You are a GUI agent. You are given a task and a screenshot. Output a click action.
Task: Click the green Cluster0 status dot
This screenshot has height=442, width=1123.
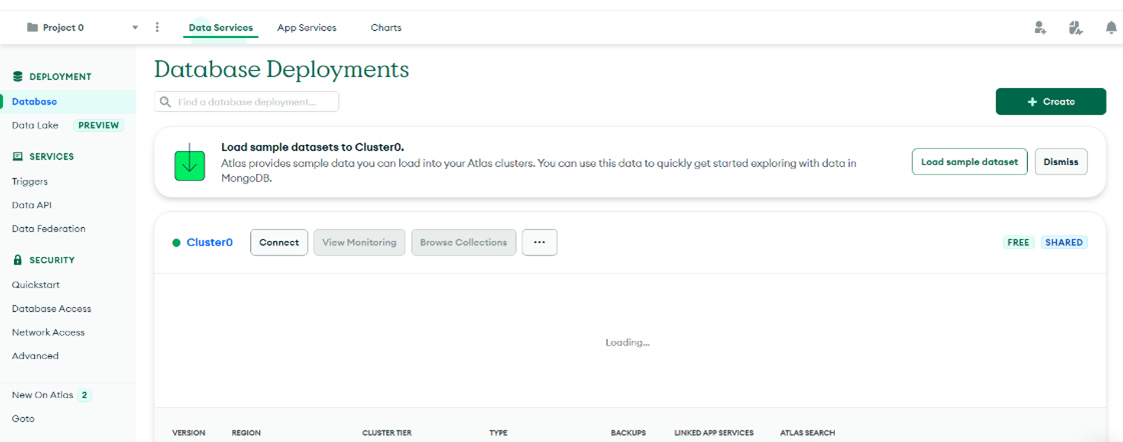coord(176,243)
